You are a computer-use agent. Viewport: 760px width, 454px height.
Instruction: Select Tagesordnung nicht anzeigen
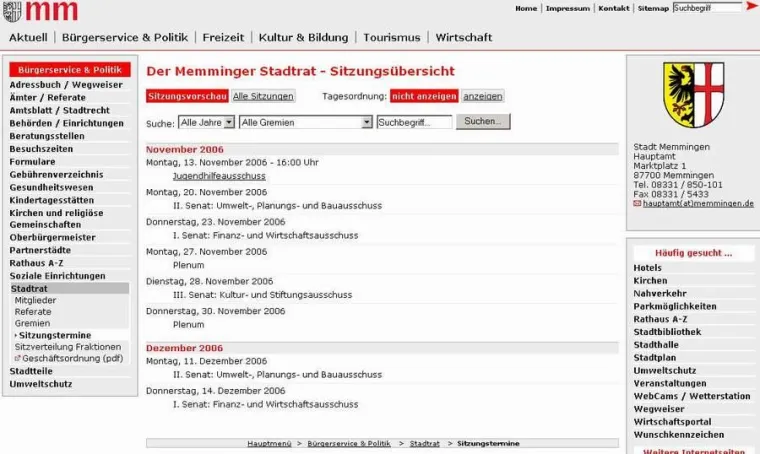tap(424, 96)
